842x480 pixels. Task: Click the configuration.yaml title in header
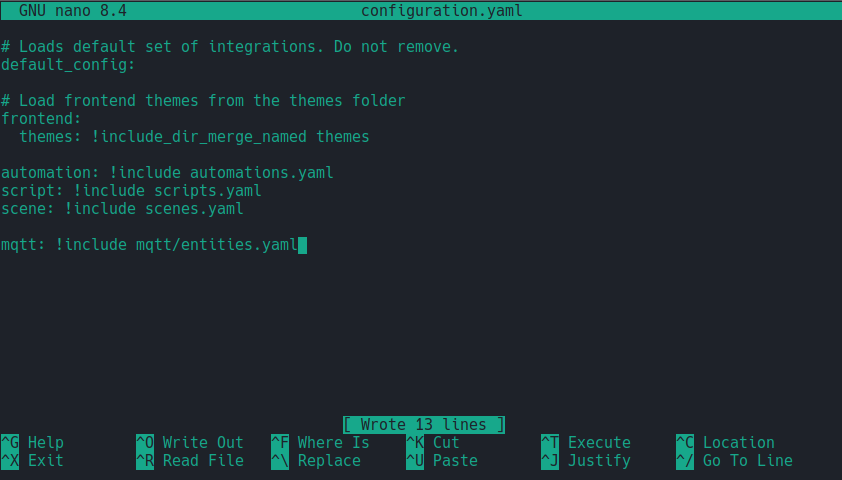click(441, 11)
